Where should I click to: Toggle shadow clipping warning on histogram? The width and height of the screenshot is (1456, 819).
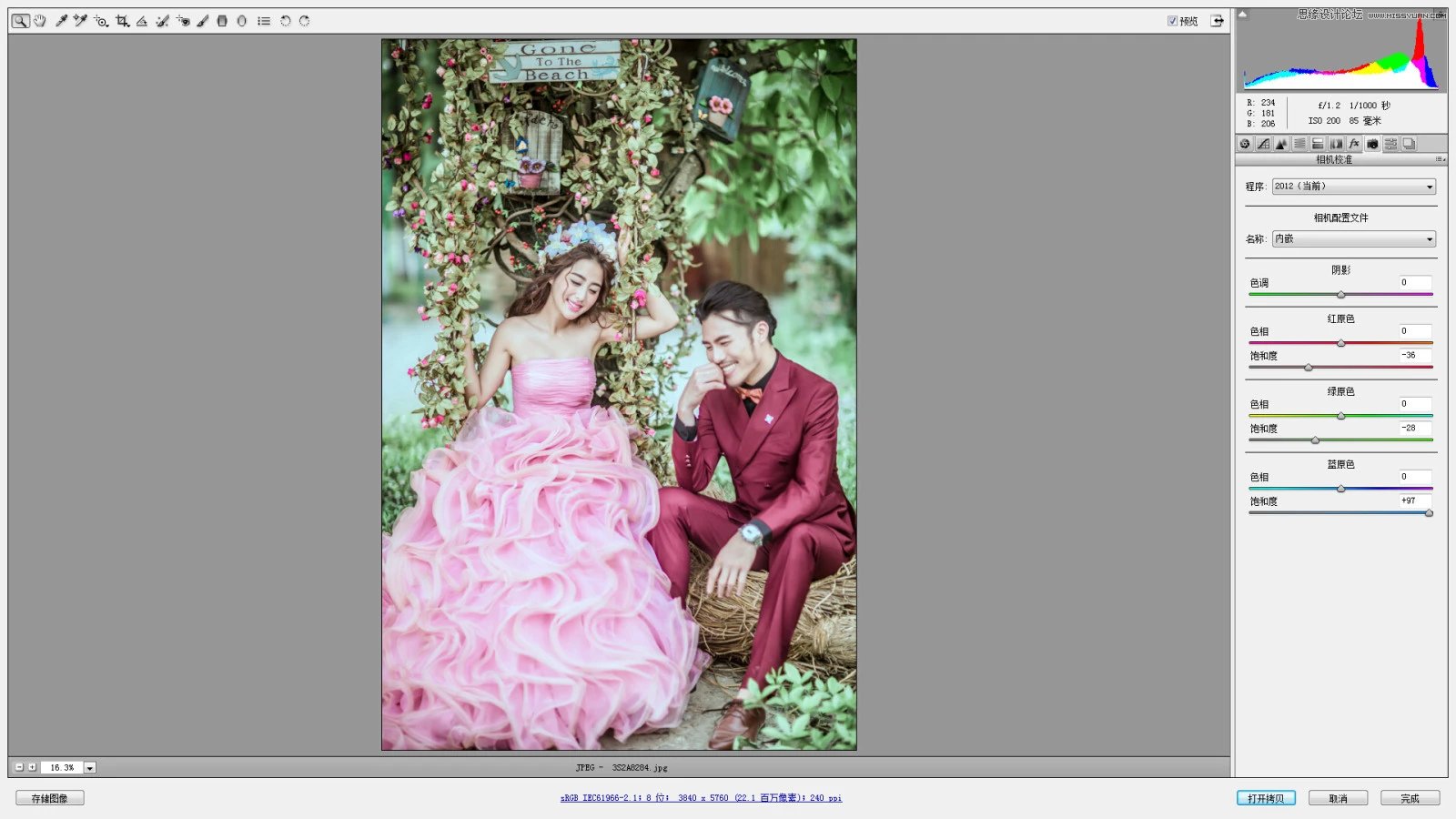(1242, 14)
